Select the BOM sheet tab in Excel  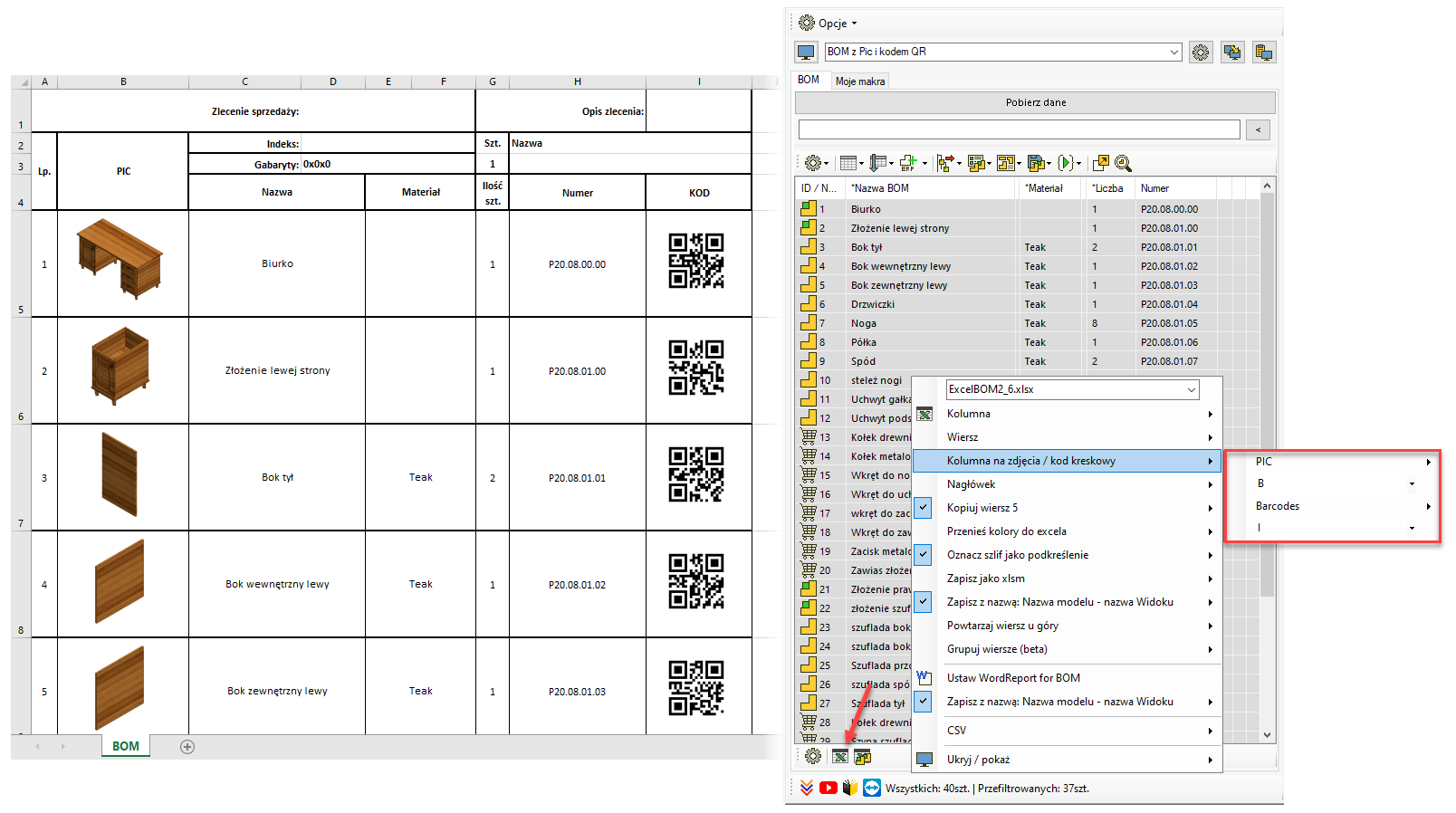pyautogui.click(x=126, y=746)
